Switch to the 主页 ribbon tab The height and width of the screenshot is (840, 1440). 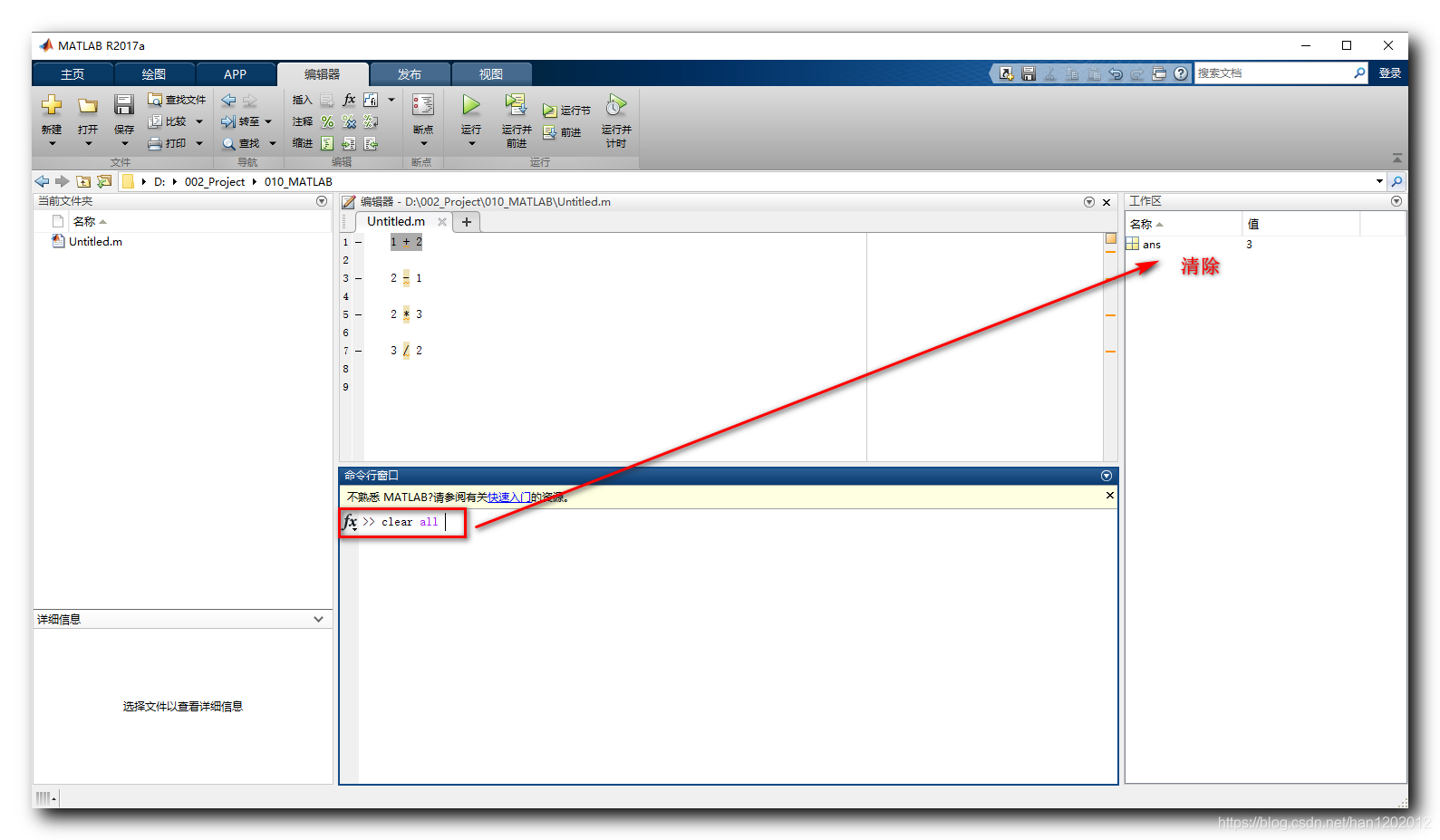pyautogui.click(x=72, y=74)
